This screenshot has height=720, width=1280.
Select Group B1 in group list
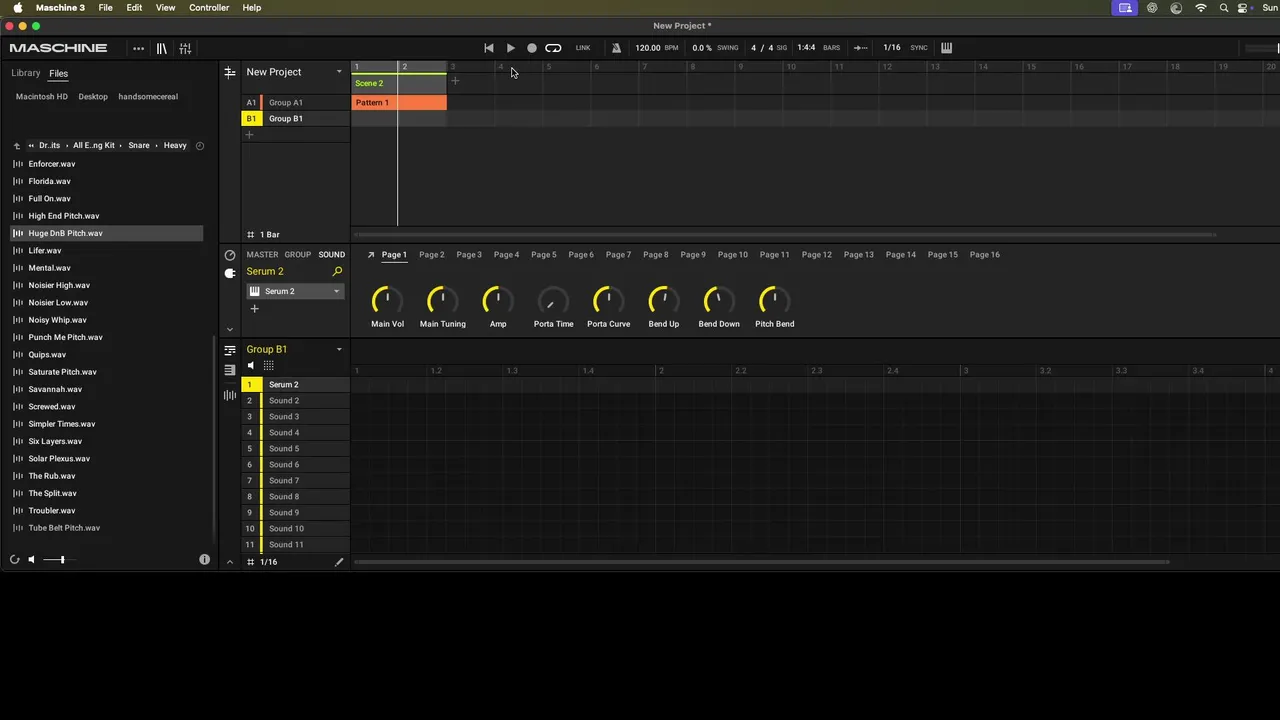(297, 118)
